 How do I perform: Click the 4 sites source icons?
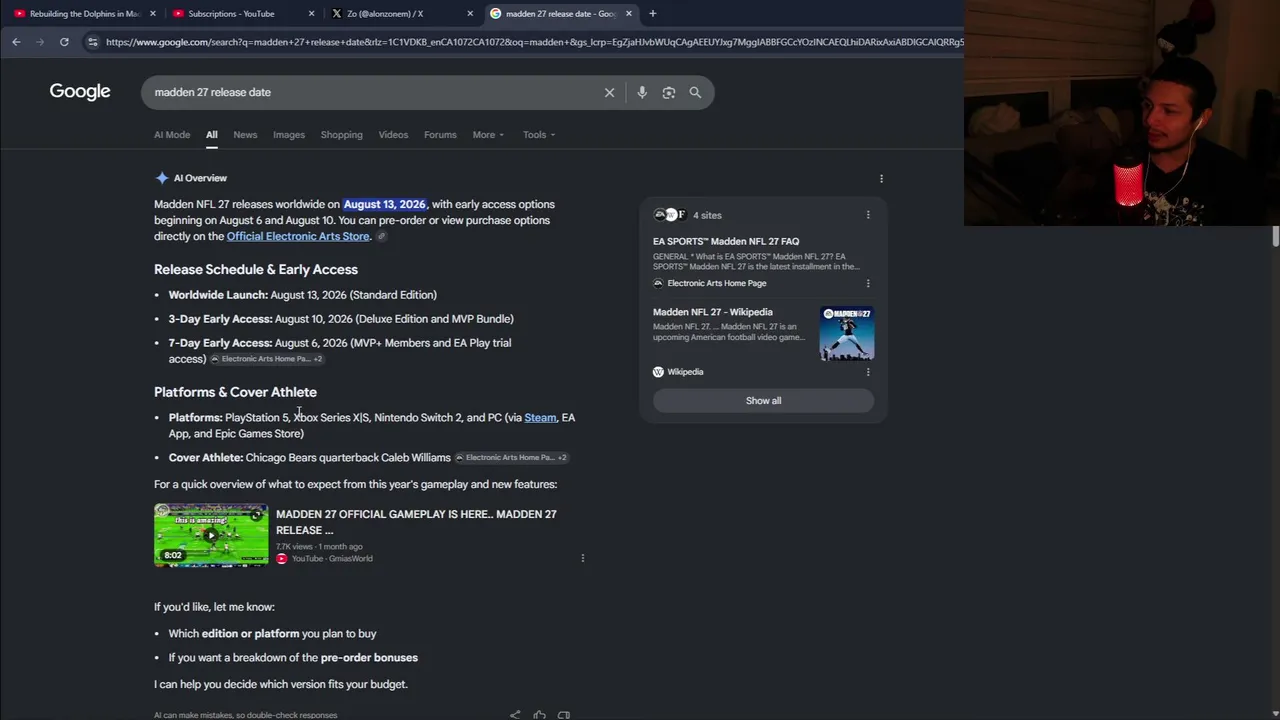pyautogui.click(x=669, y=215)
